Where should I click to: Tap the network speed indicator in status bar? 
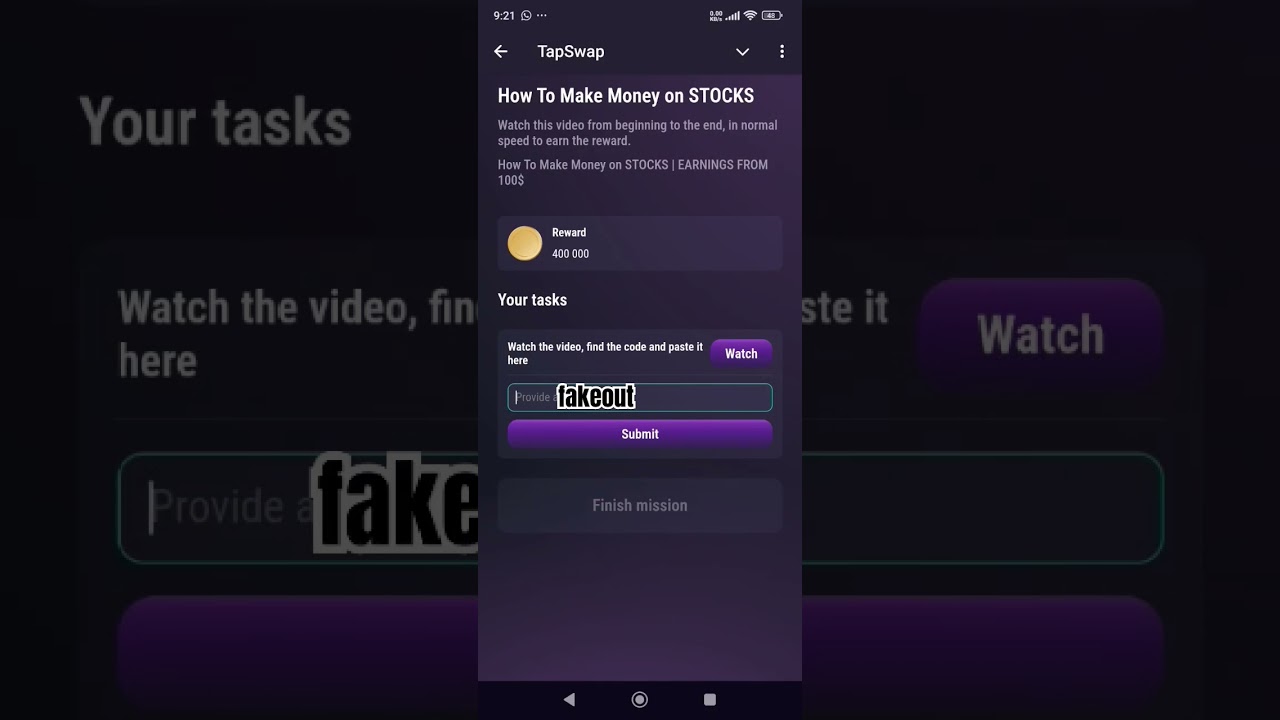[x=716, y=16]
